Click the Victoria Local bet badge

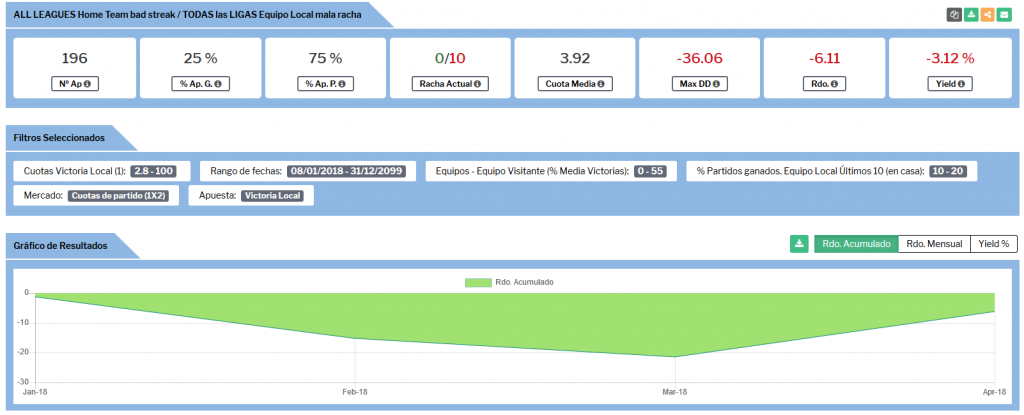click(273, 196)
